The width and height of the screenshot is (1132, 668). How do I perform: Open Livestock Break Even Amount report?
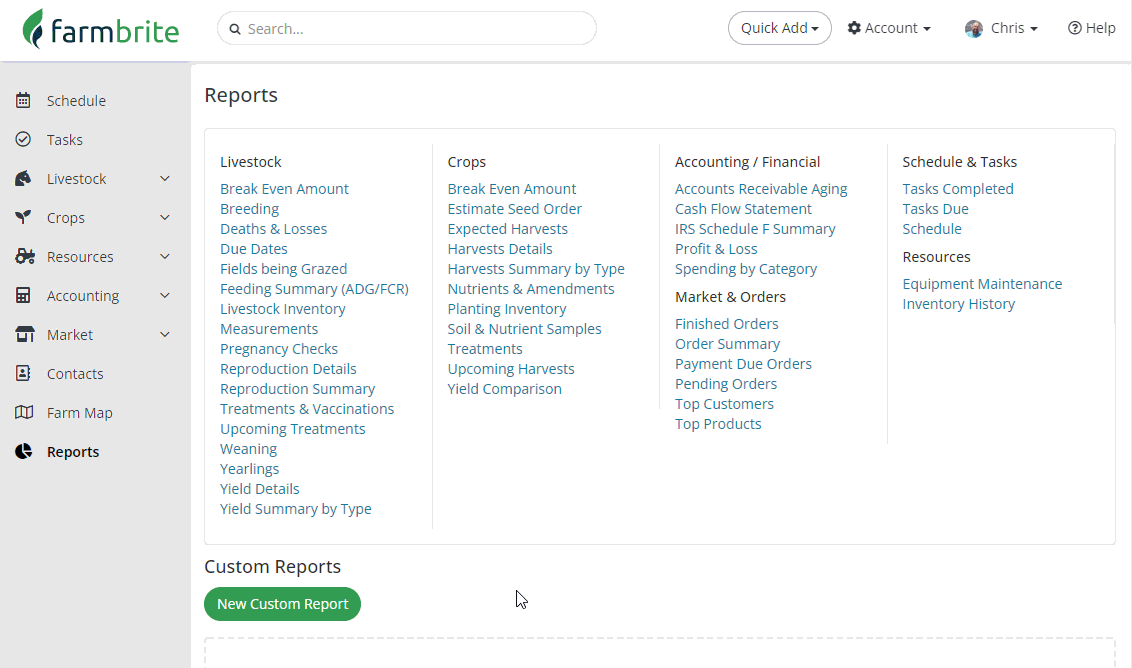284,188
